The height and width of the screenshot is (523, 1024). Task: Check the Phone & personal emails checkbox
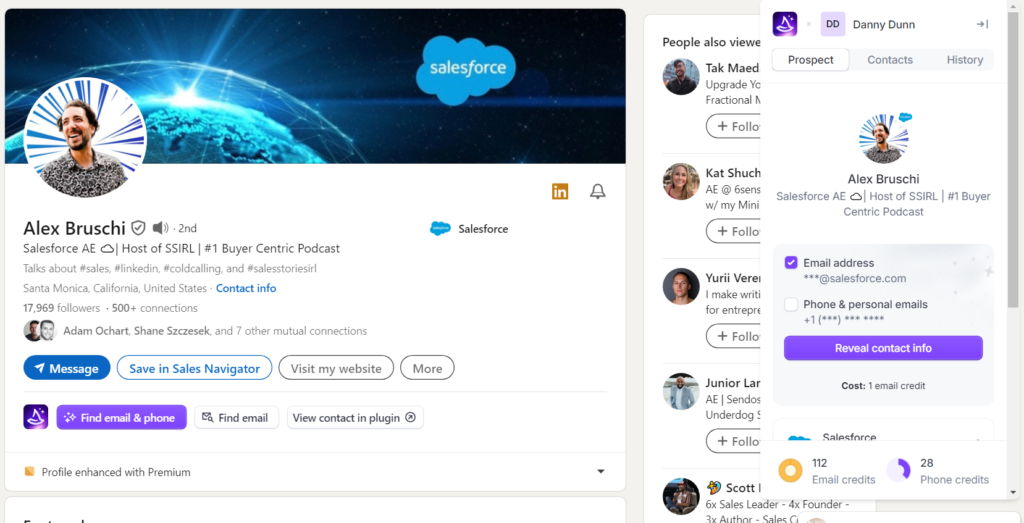(791, 304)
